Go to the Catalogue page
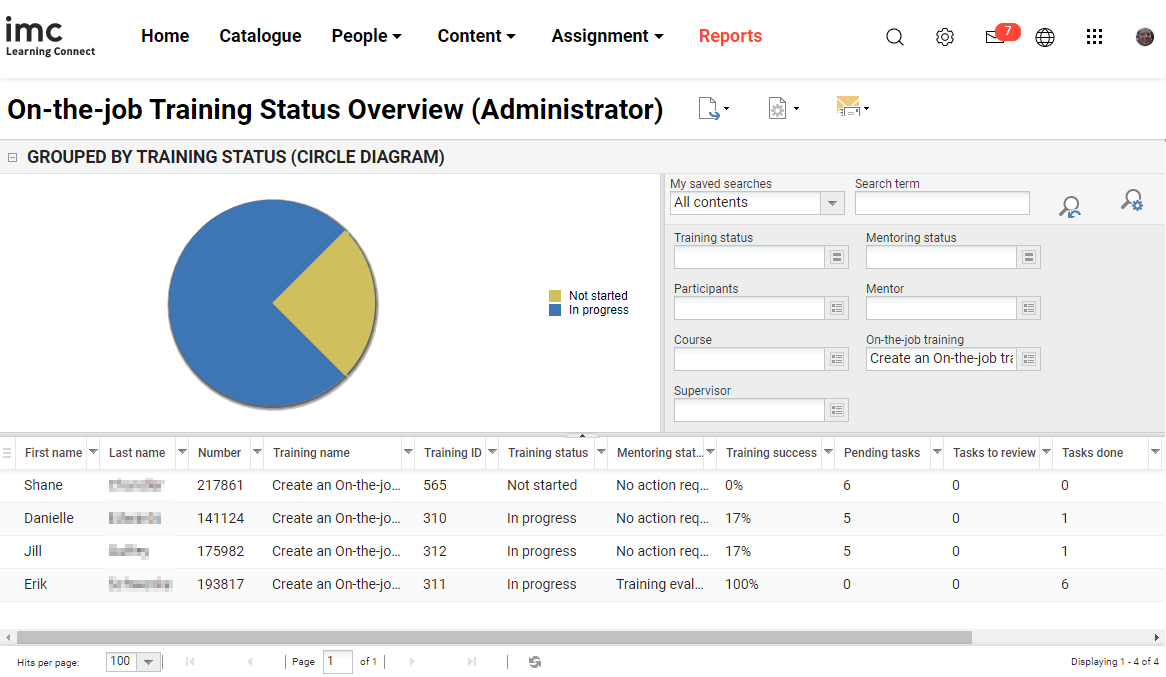Viewport: 1166px width, 677px height. click(x=260, y=36)
